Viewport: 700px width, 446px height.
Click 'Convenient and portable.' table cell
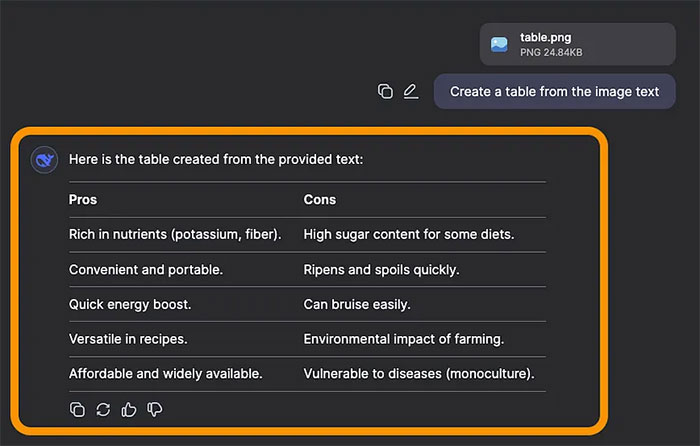click(x=146, y=269)
